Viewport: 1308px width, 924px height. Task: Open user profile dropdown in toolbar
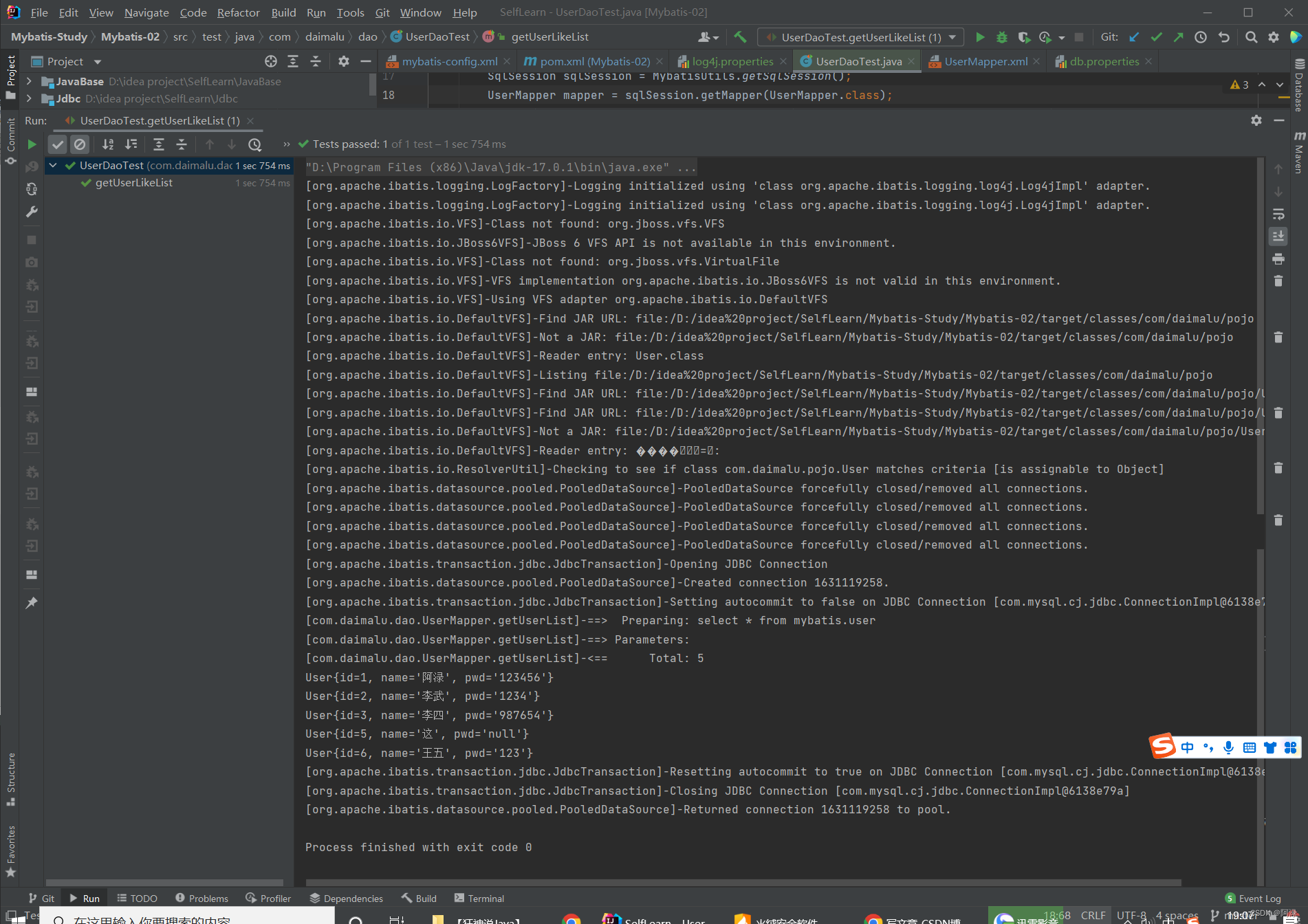click(x=708, y=37)
